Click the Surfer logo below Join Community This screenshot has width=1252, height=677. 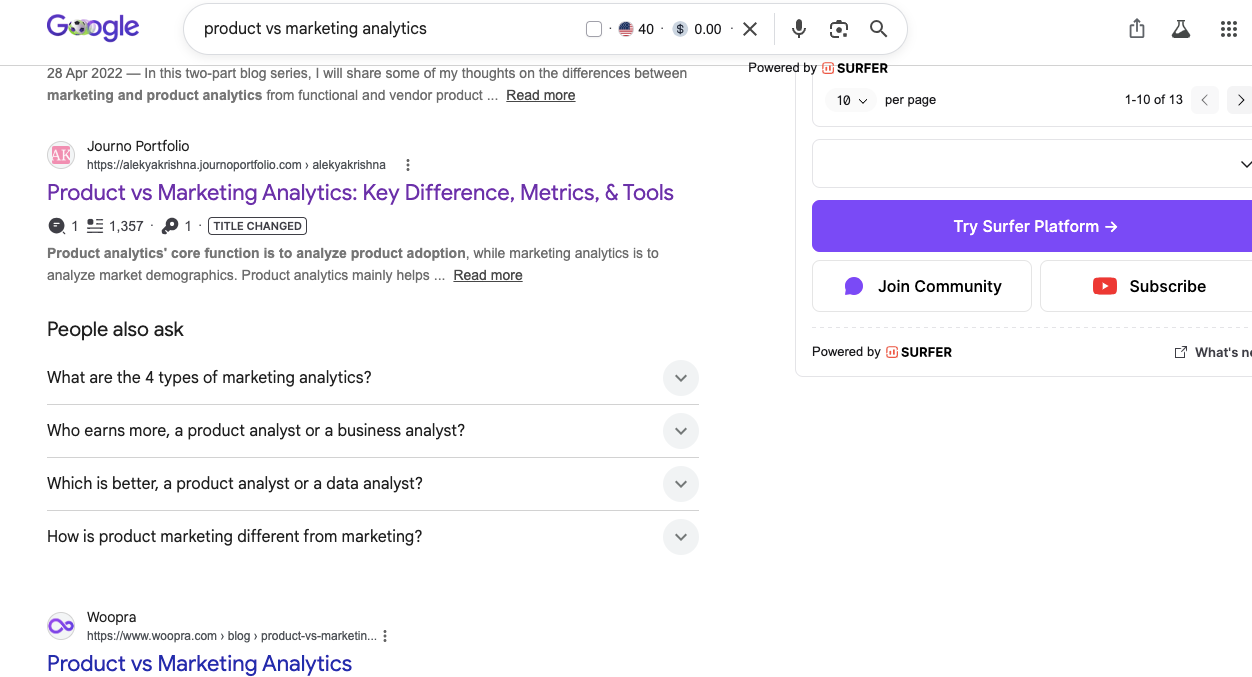[x=919, y=352]
